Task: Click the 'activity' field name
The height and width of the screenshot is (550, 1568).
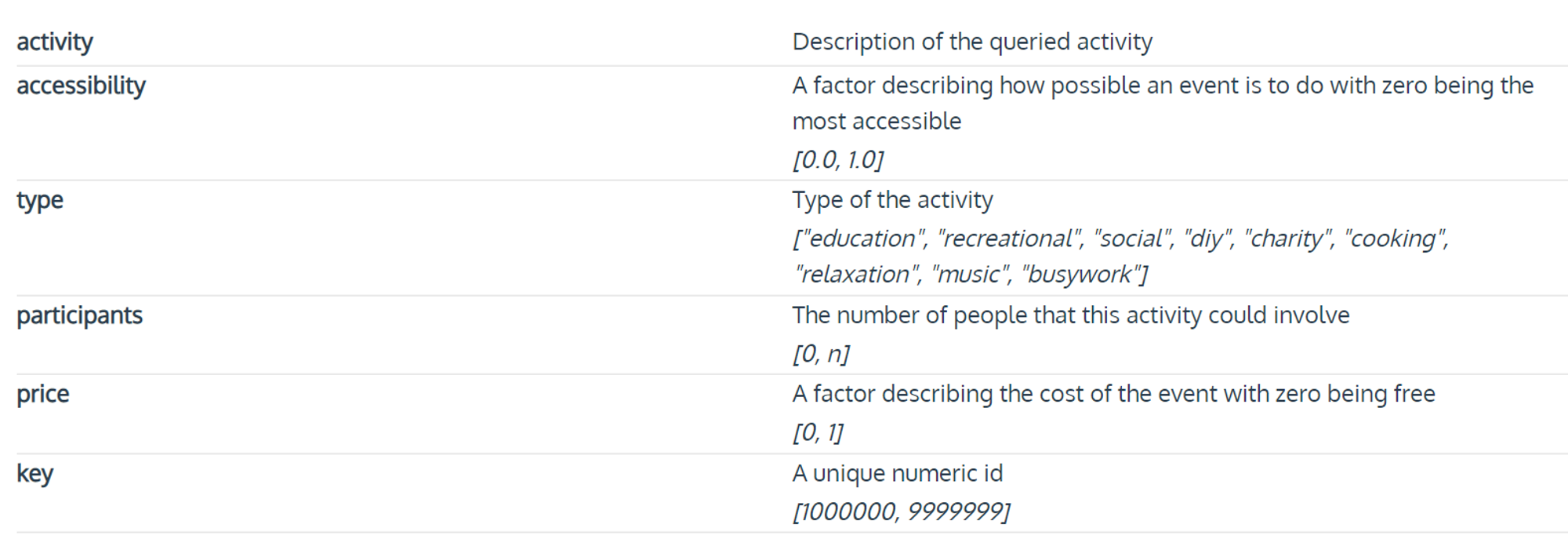Action: point(55,42)
